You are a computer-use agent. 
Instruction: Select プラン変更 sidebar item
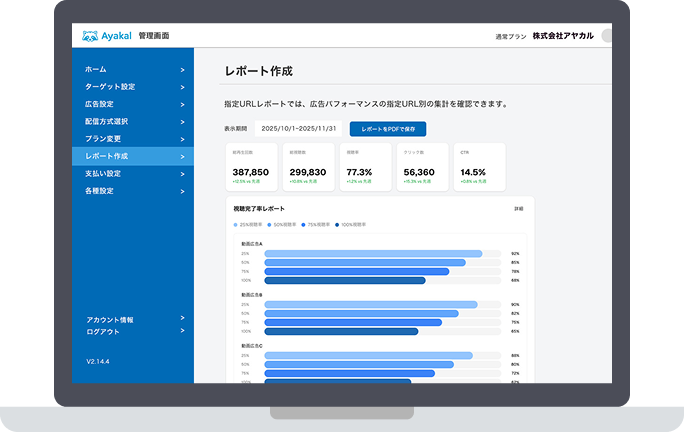coord(103,138)
